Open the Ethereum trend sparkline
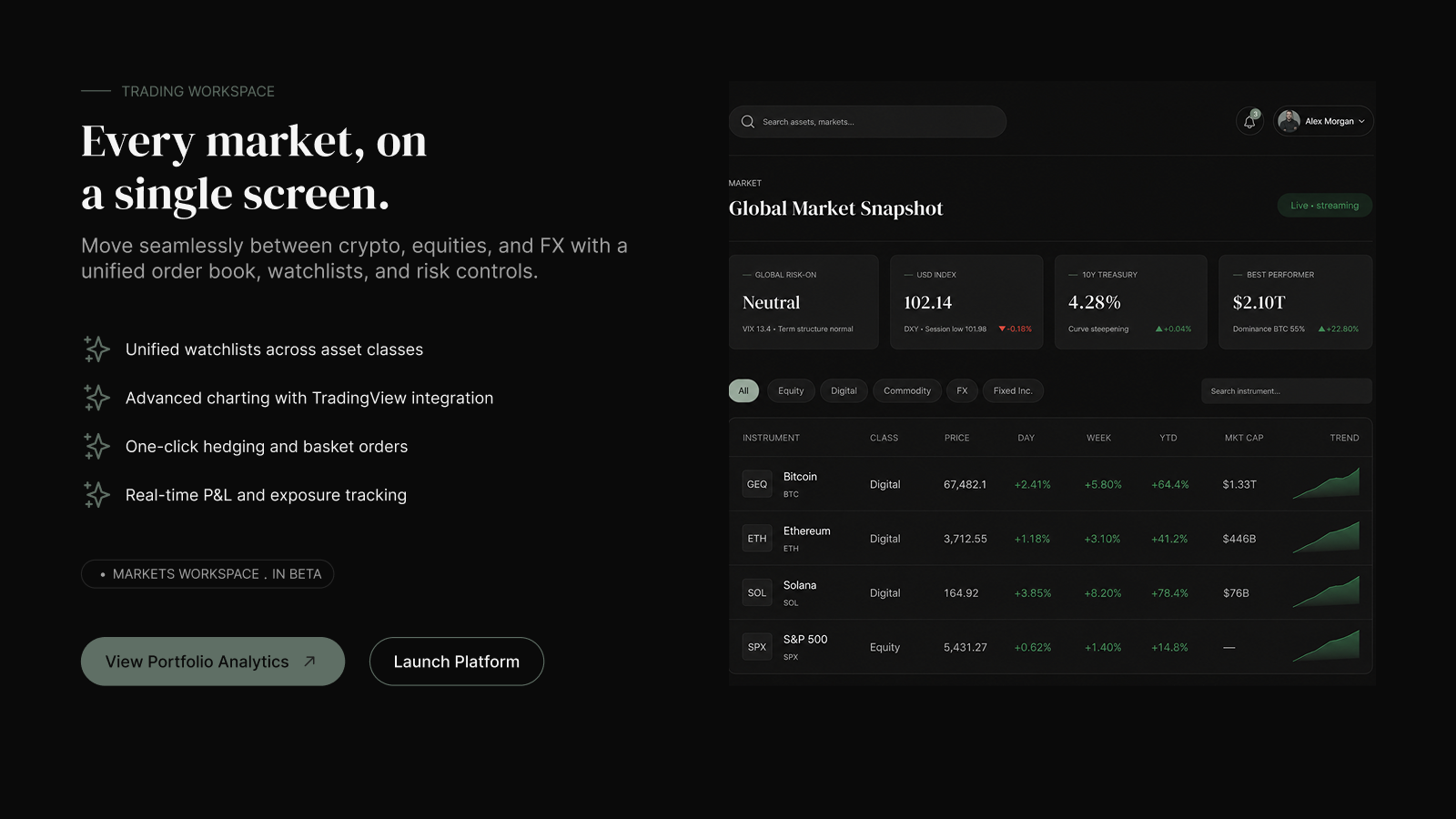Image resolution: width=1456 pixels, height=819 pixels. pos(1326,538)
